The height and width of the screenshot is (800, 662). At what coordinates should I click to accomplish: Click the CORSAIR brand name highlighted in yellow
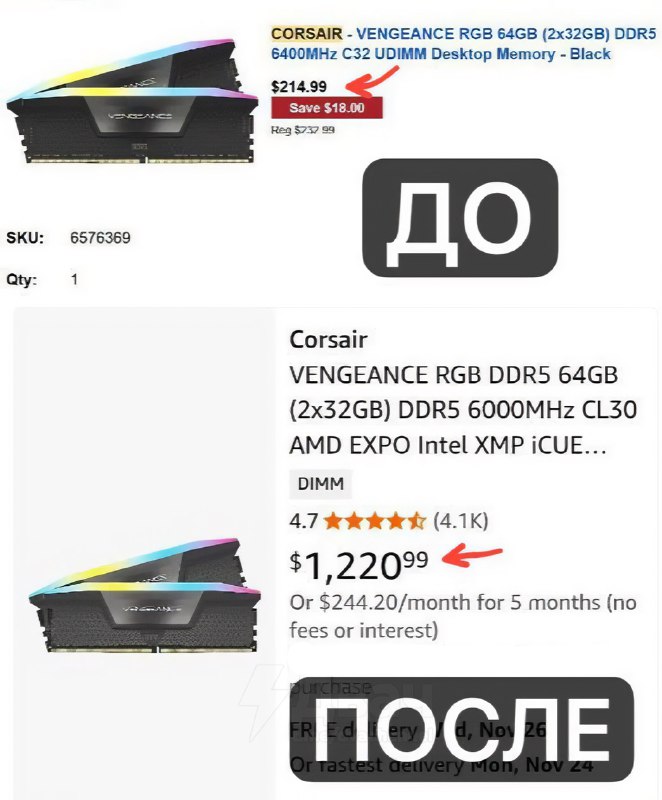(x=307, y=34)
